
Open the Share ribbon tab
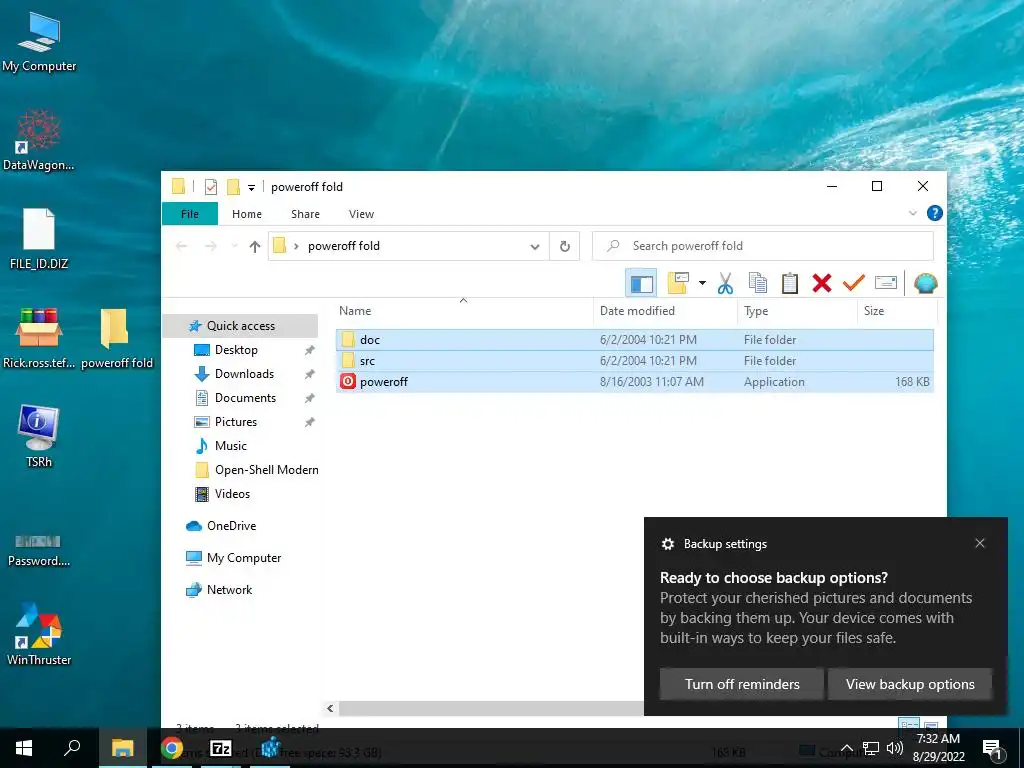pos(305,214)
